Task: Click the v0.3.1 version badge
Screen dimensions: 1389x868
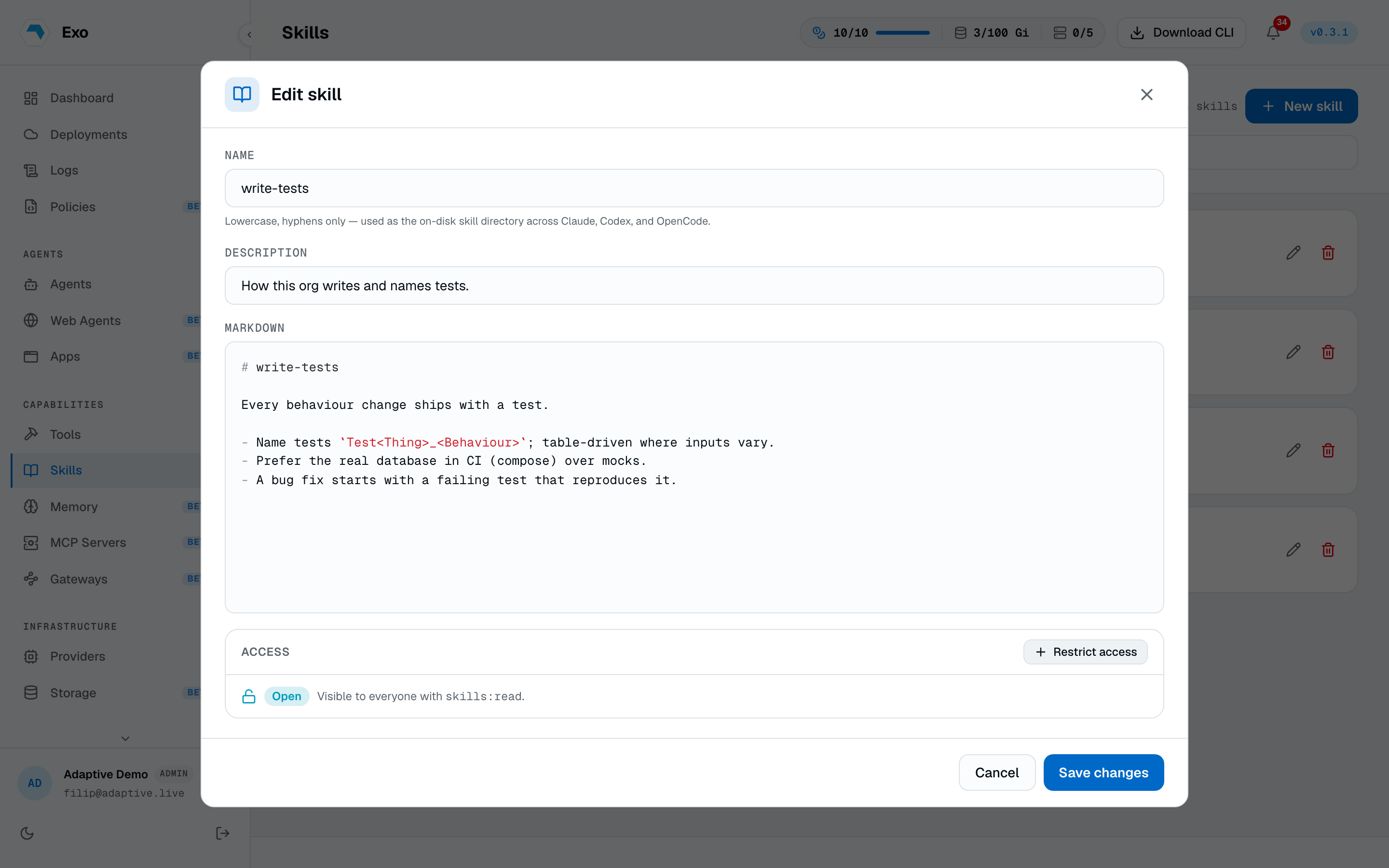Action: [1329, 33]
